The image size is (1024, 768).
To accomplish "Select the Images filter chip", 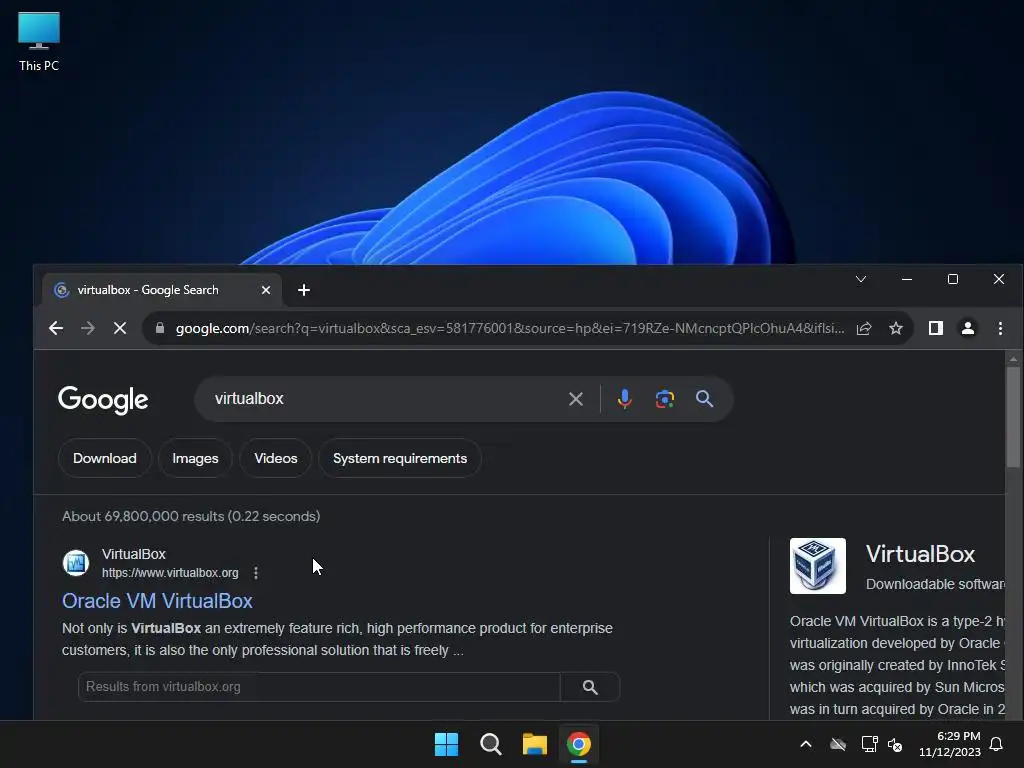I will coord(195,458).
